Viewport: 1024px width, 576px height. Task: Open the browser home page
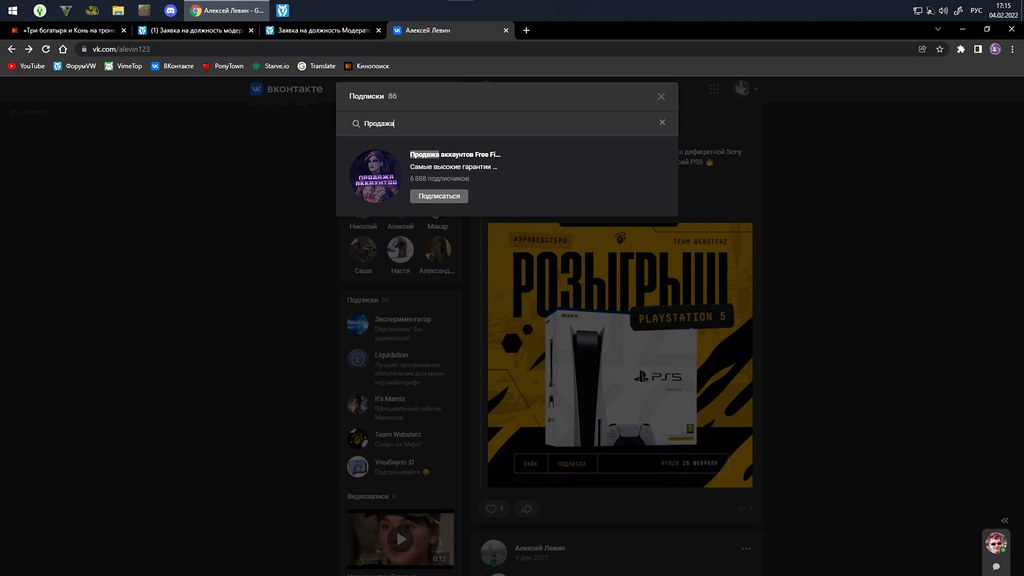click(x=63, y=49)
